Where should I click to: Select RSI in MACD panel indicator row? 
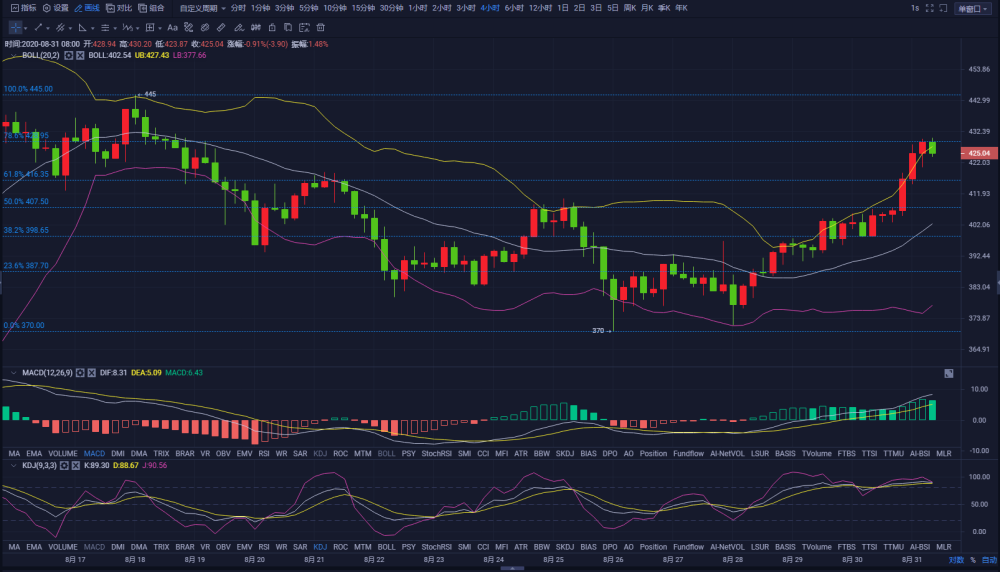click(x=264, y=453)
